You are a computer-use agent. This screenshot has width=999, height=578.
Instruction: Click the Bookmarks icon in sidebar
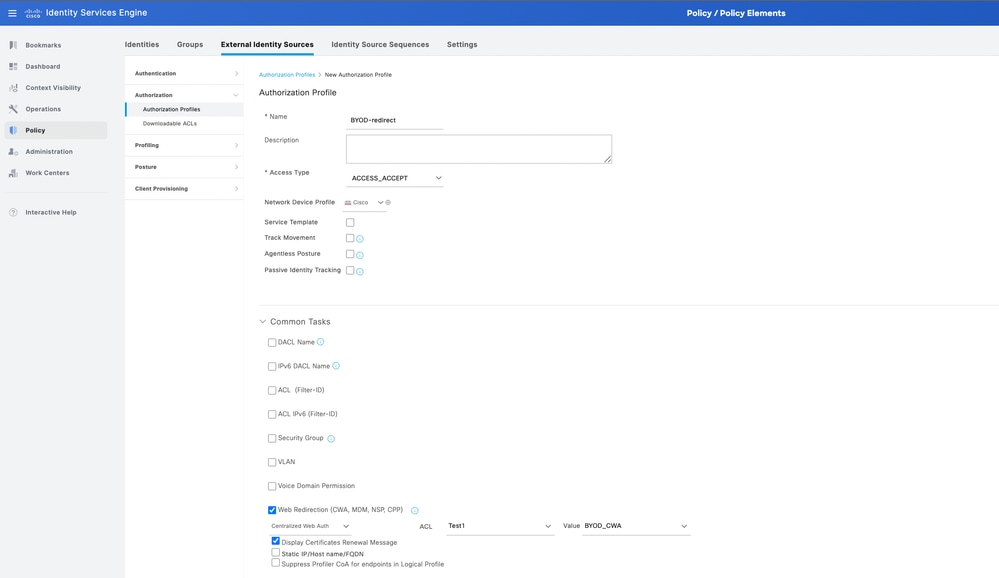(x=13, y=45)
